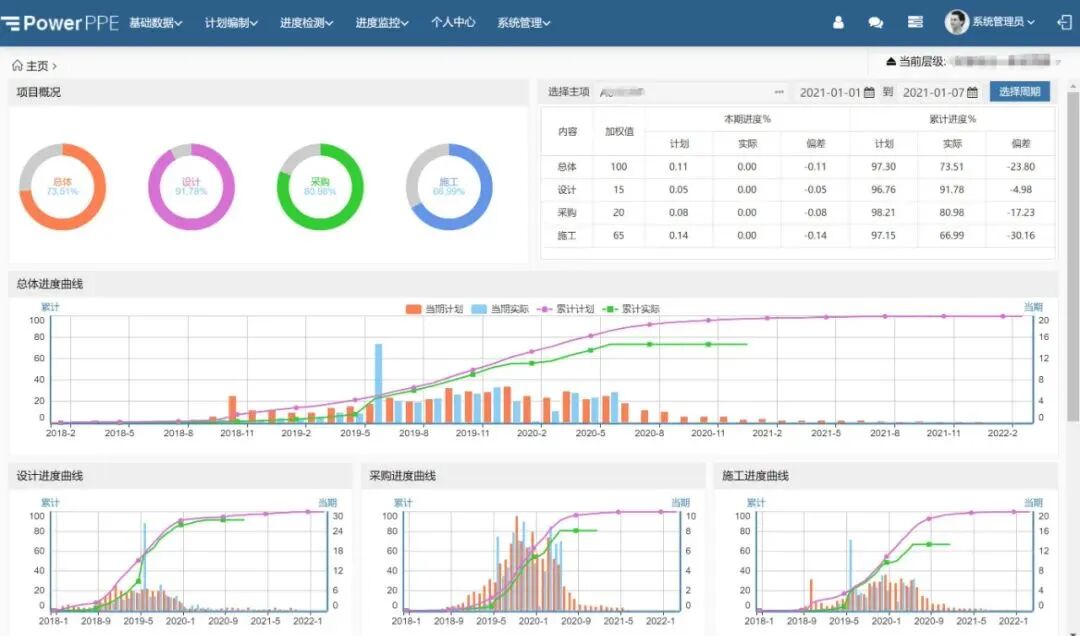Image resolution: width=1080 pixels, height=636 pixels.
Task: Click cumulative deviation value -30.16
Action: click(x=1020, y=236)
